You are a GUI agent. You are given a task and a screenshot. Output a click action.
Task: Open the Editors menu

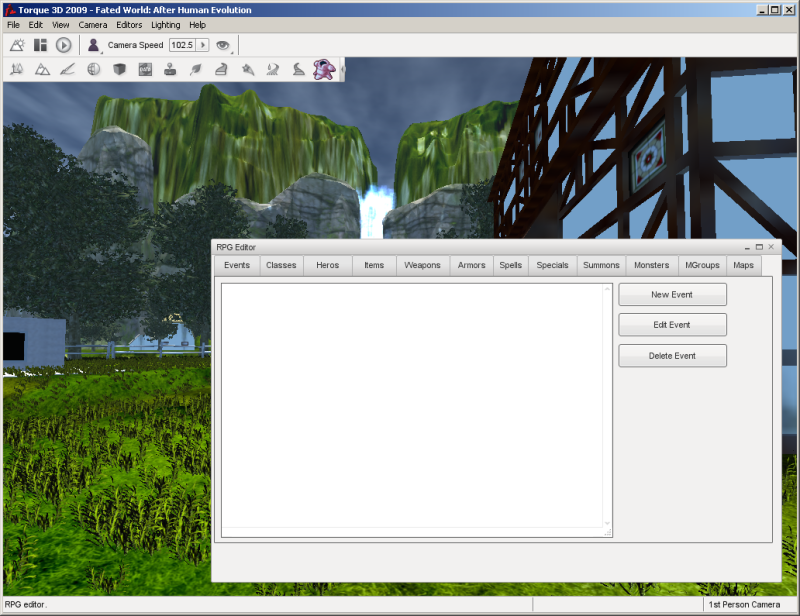pyautogui.click(x=129, y=24)
